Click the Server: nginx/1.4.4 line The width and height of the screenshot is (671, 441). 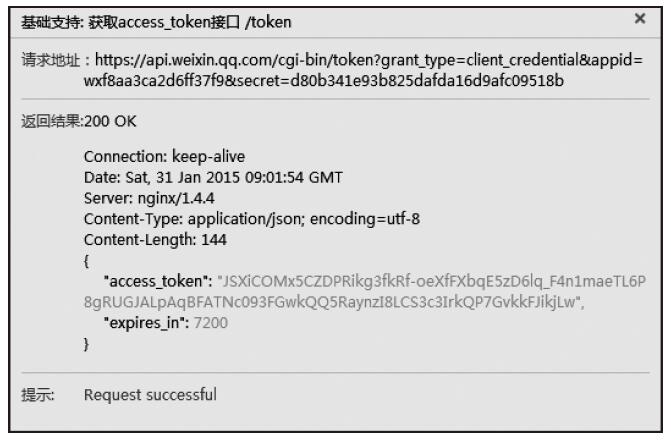(x=149, y=198)
